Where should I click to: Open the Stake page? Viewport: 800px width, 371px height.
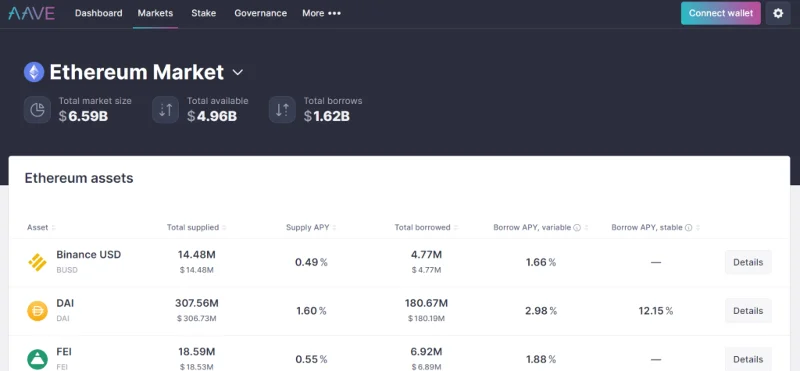204,13
